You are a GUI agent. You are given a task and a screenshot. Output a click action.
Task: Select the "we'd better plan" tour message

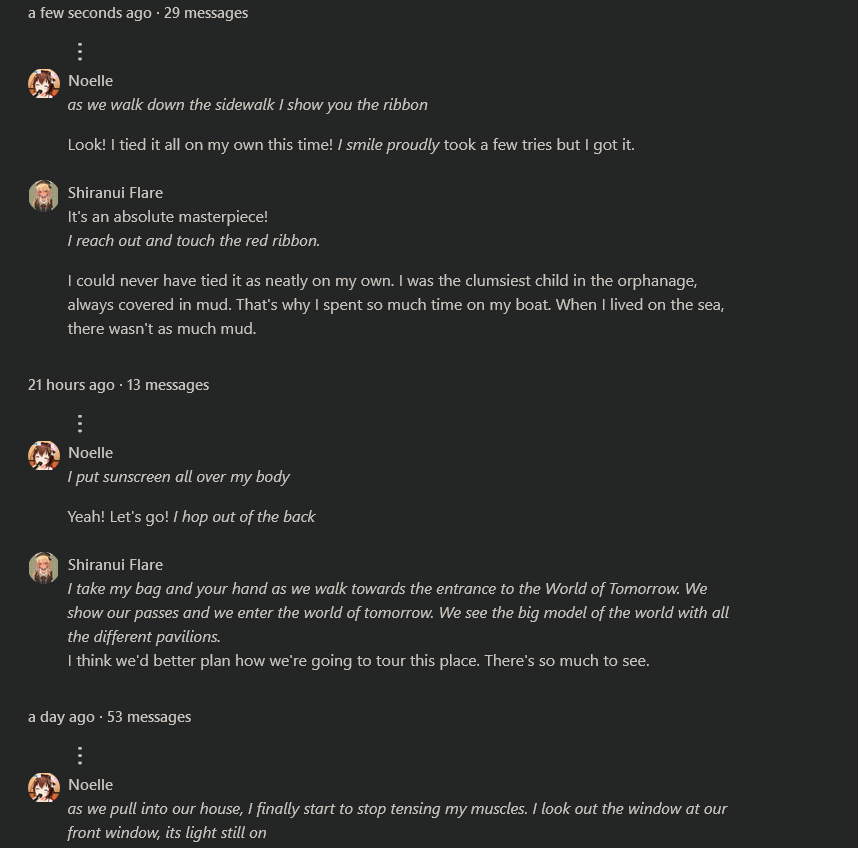[358, 661]
